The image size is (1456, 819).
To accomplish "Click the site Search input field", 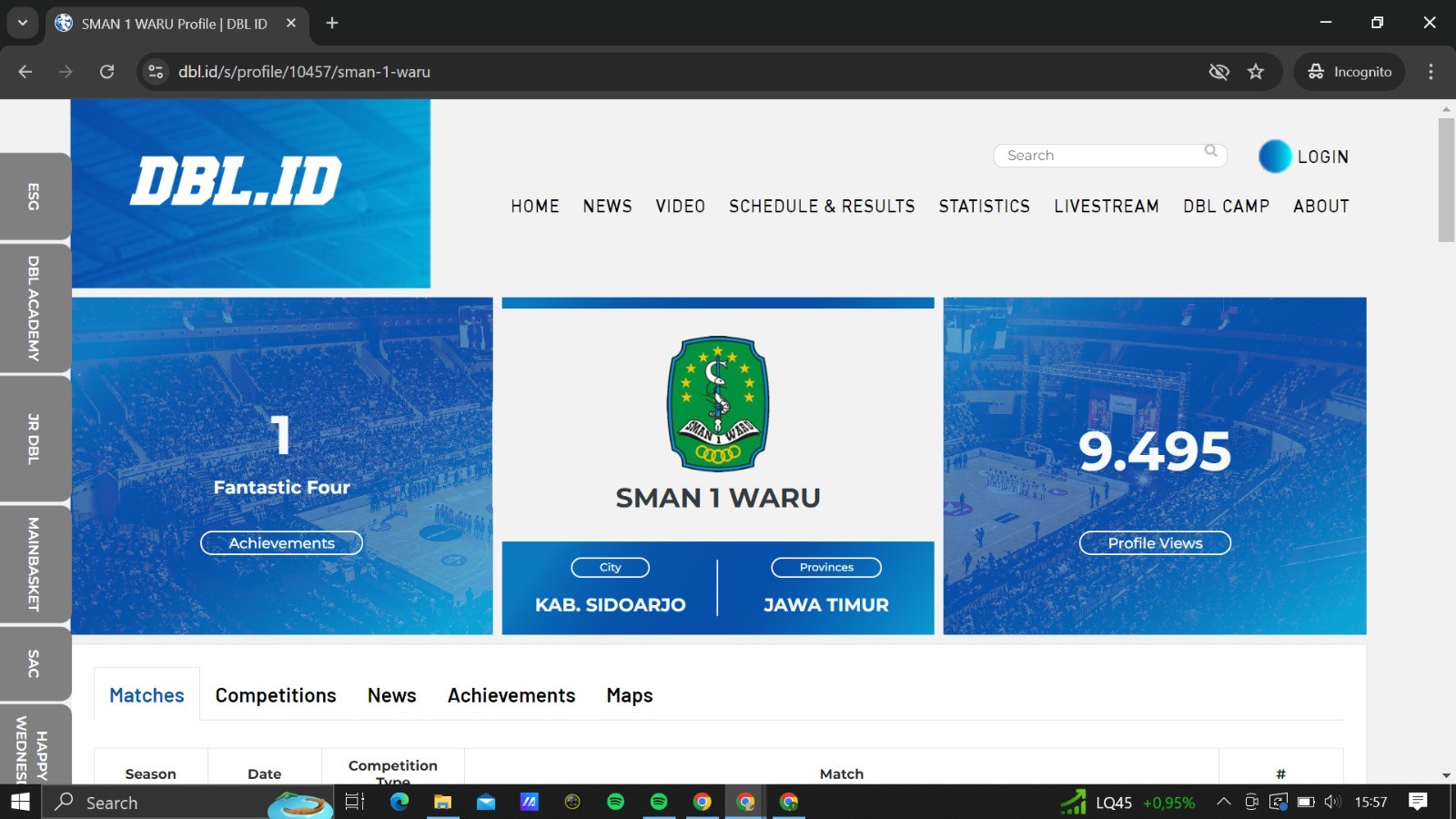I will 1101,156.
